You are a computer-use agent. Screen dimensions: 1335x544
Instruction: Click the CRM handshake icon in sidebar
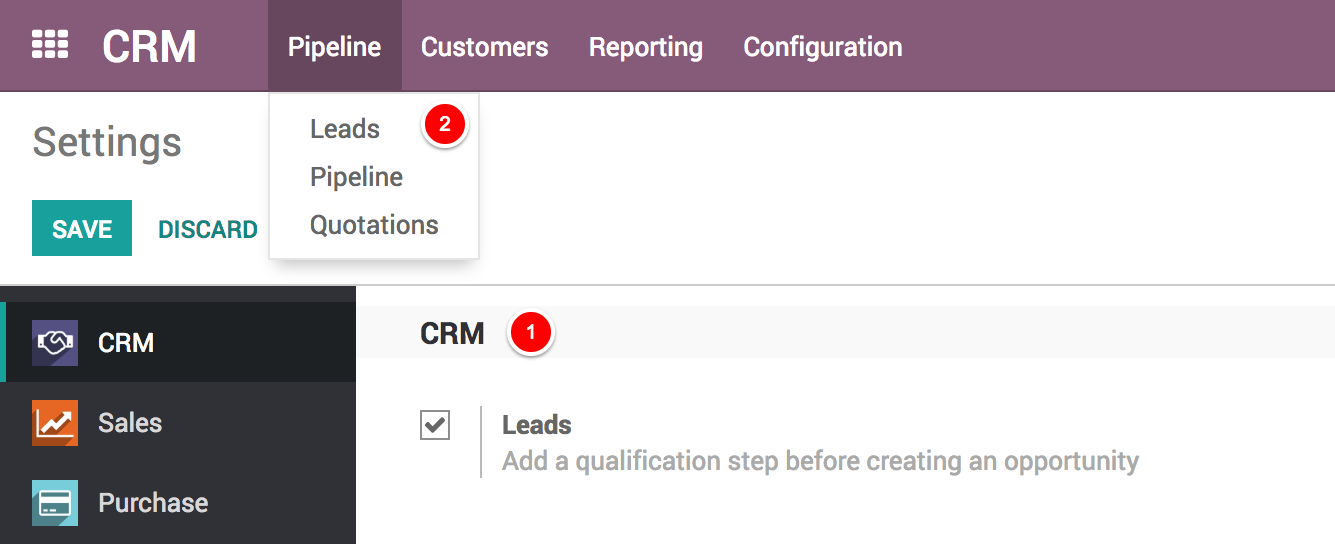[x=55, y=343]
